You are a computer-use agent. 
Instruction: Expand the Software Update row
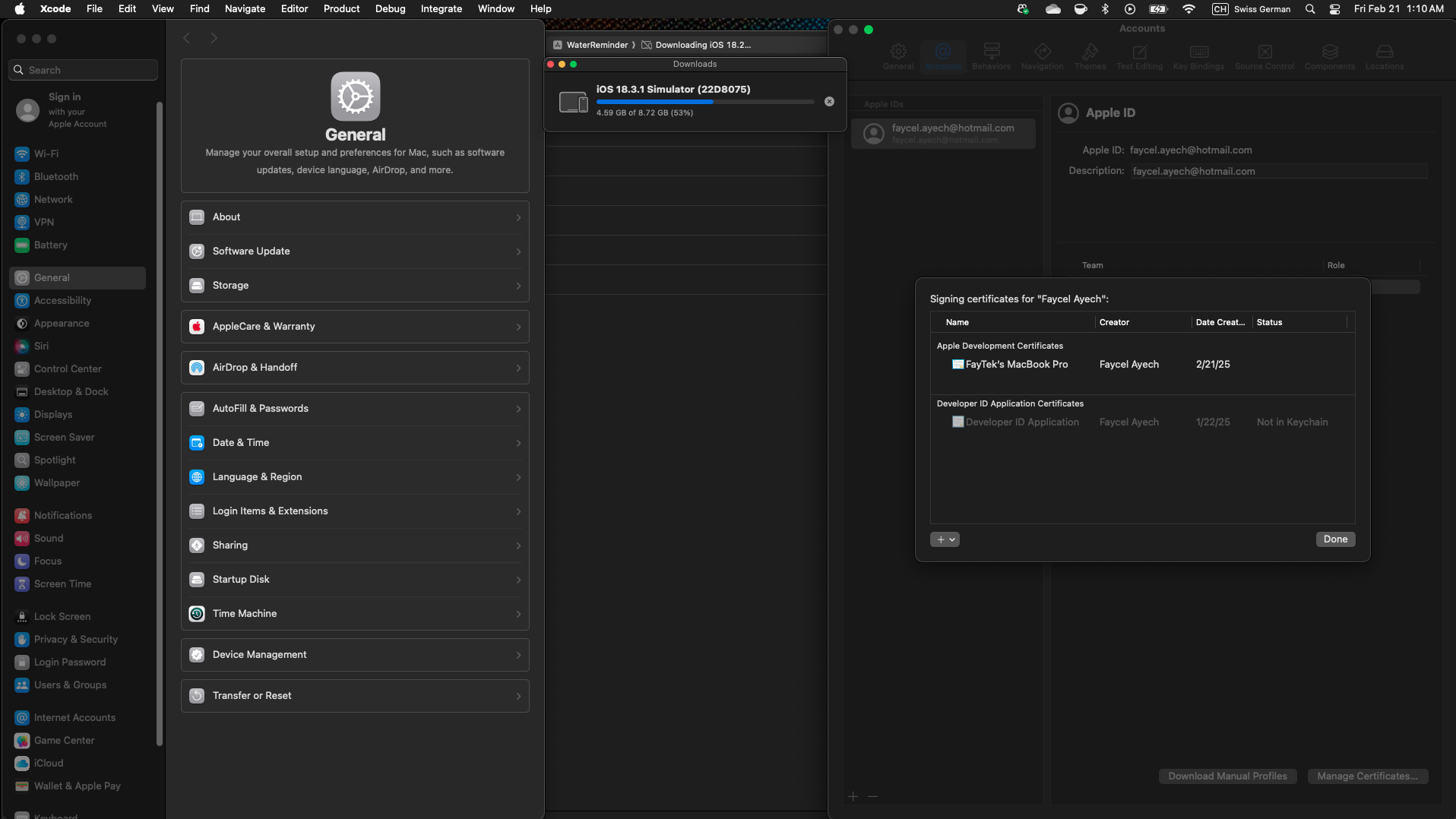coord(355,251)
